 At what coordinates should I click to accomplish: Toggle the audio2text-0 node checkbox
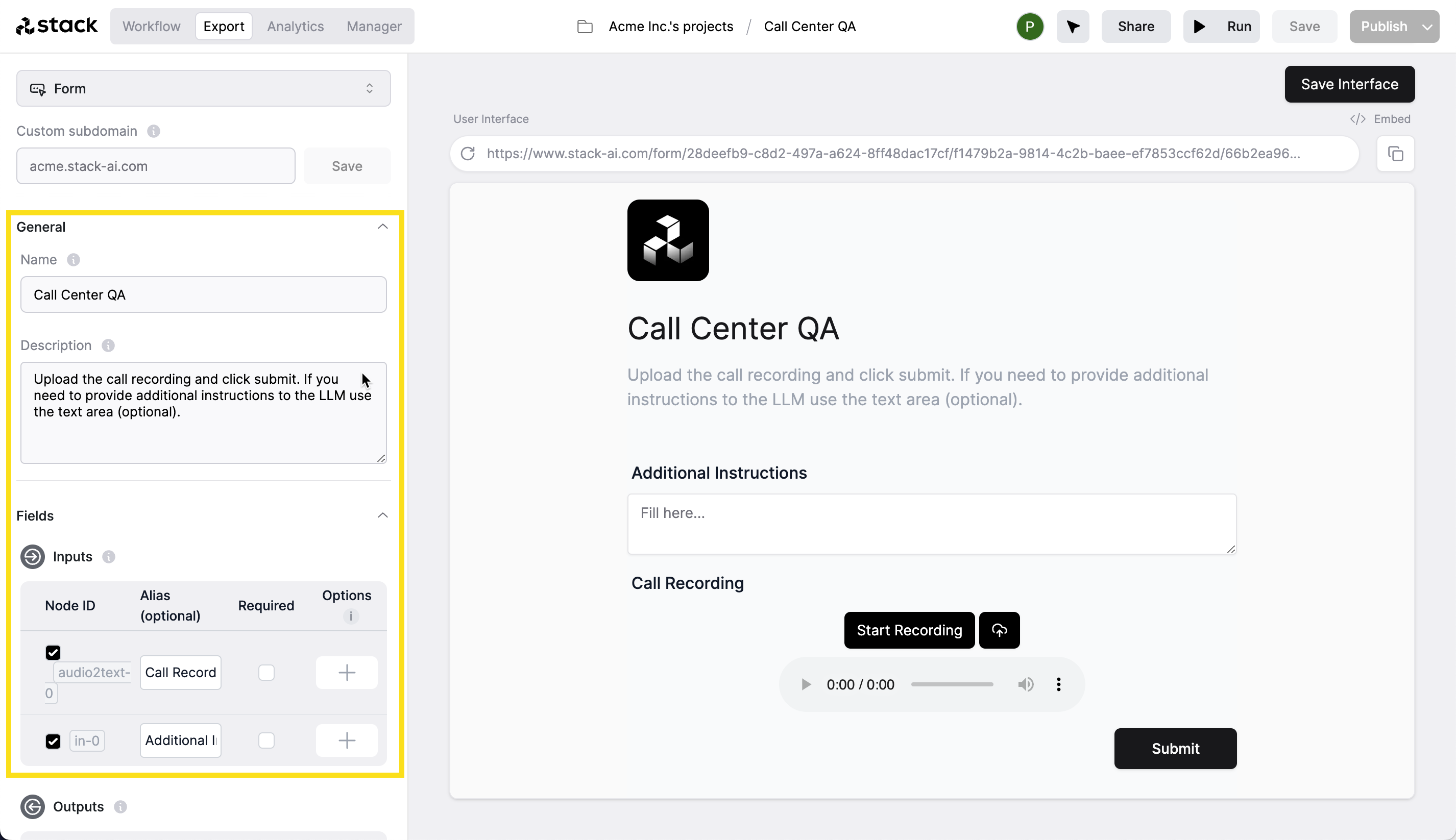coord(54,652)
